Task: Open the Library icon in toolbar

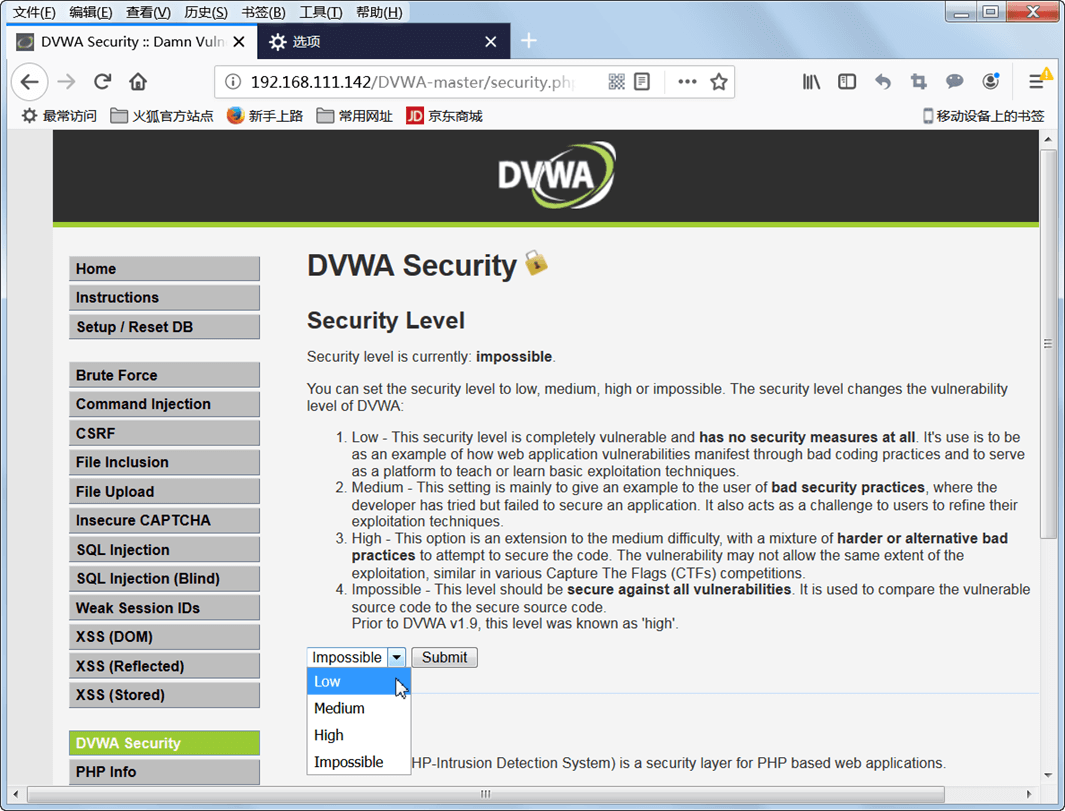Action: (811, 82)
